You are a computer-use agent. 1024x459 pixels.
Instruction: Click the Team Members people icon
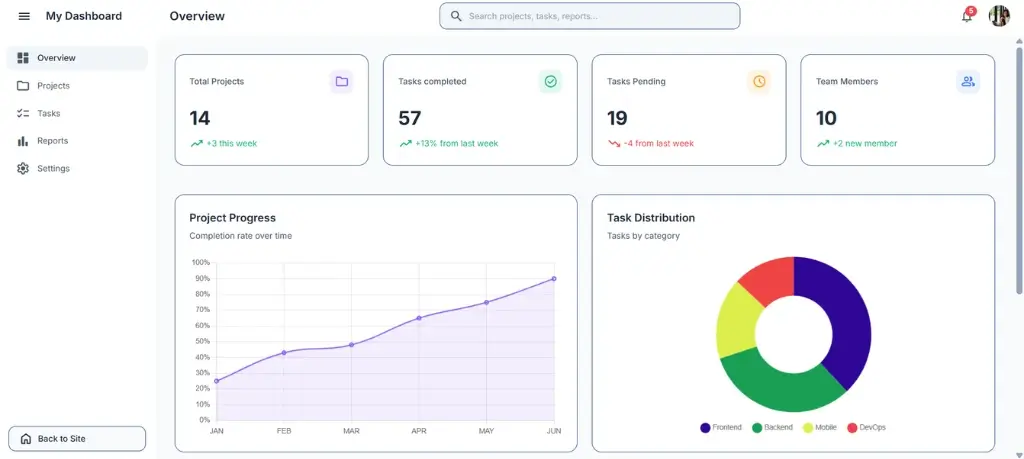(x=967, y=81)
